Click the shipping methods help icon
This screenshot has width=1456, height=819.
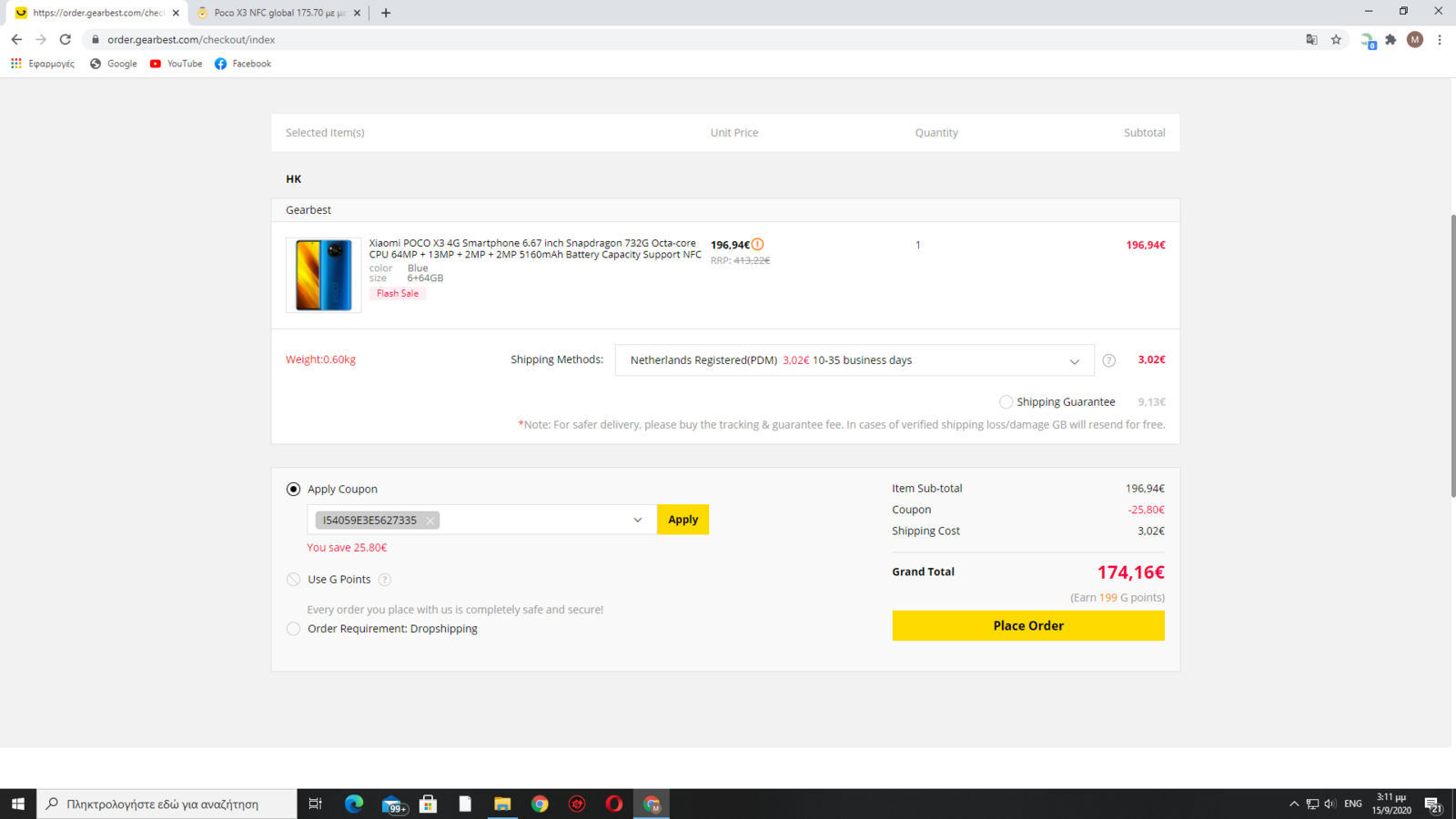pos(1108,360)
